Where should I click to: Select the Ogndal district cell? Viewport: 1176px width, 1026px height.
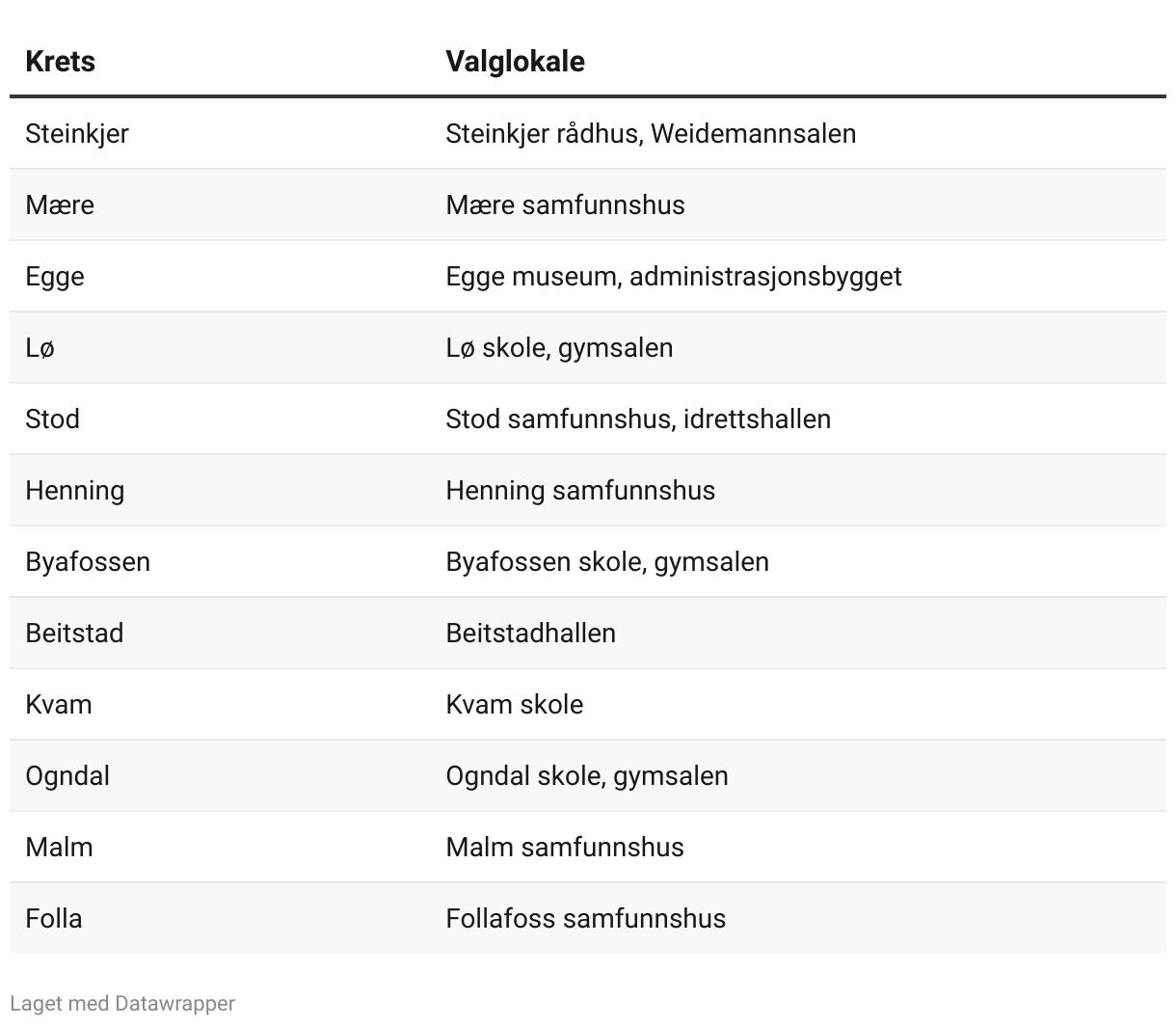[67, 775]
